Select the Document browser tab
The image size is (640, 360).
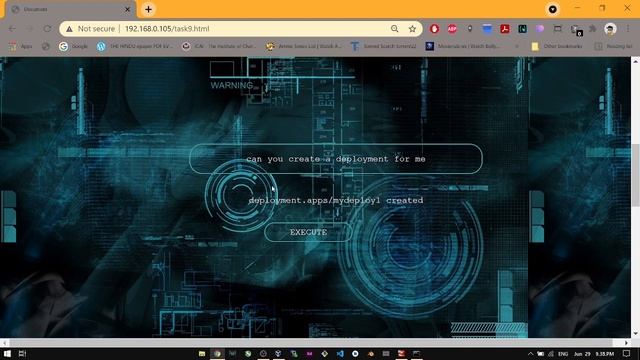pos(69,9)
